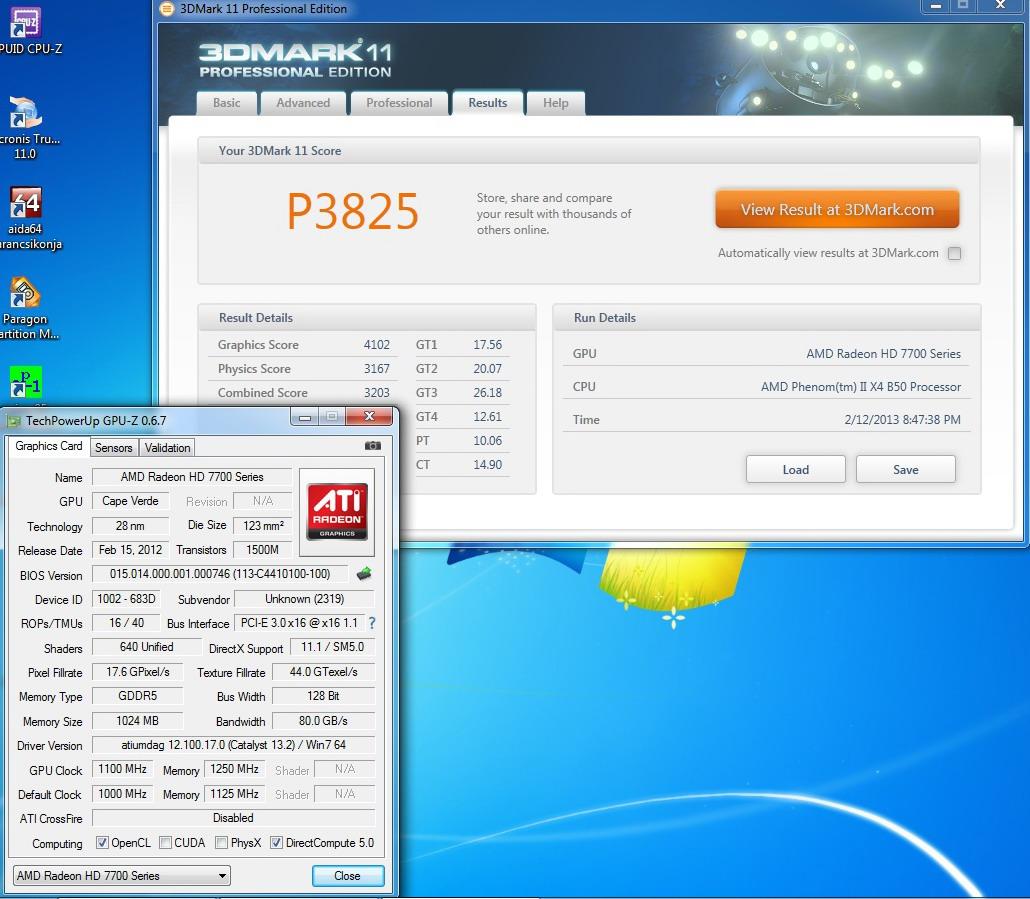Click the Physics Score value 3167
This screenshot has width=1030, height=899.
point(376,369)
